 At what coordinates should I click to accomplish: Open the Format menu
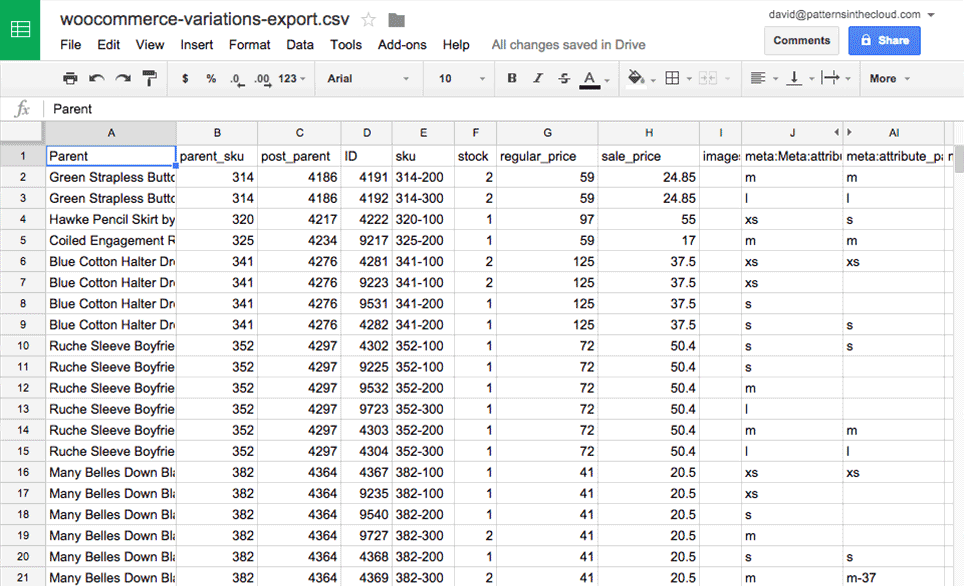pos(249,45)
